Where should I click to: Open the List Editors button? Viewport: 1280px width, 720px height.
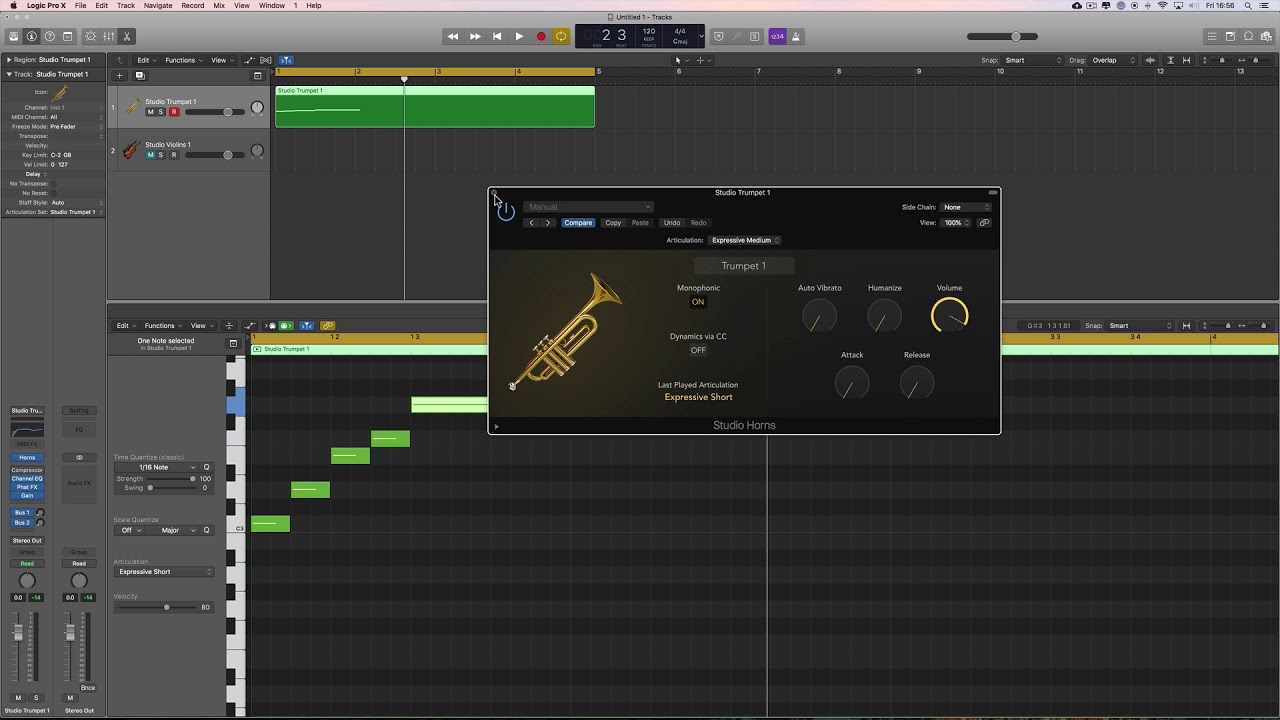1212,37
